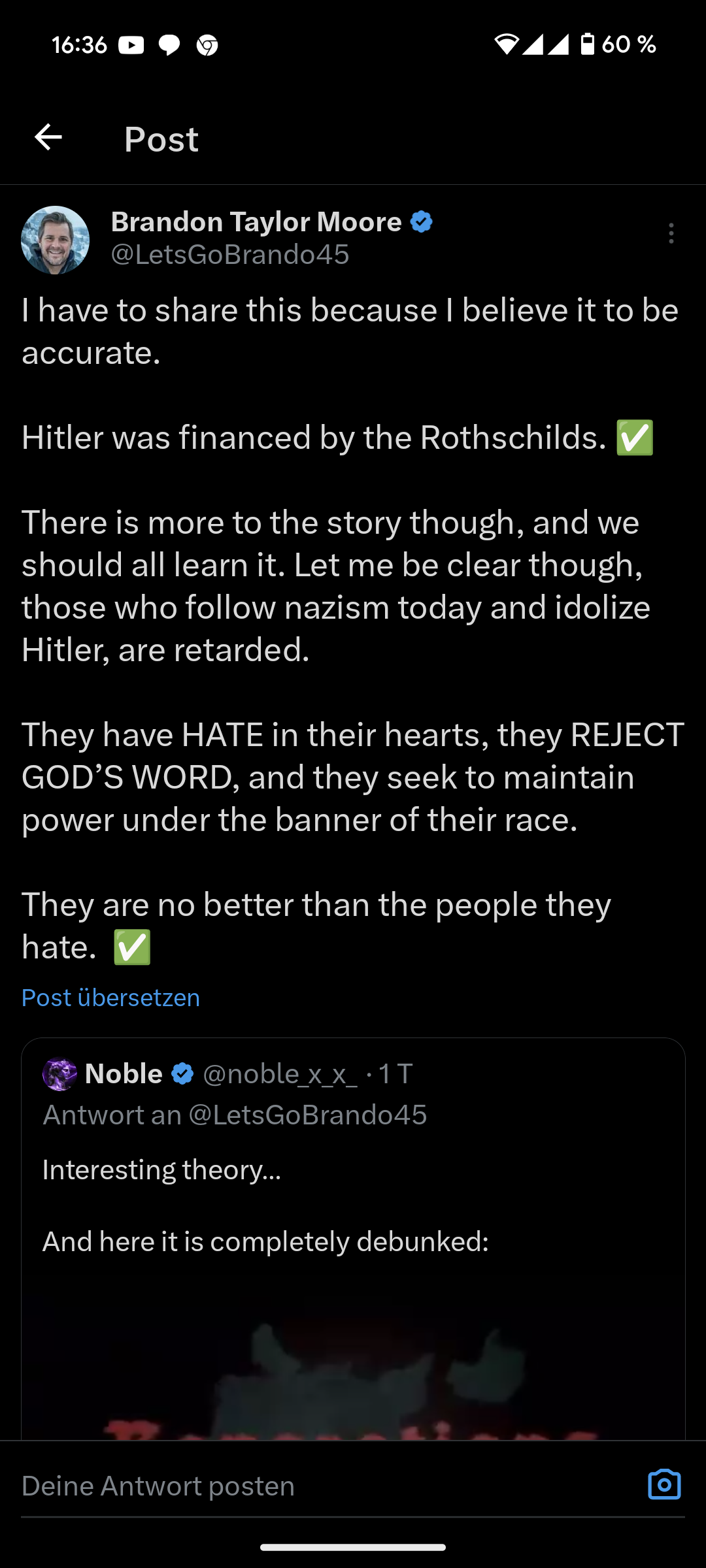The width and height of the screenshot is (706, 1568).
Task: Click the "Post übersetzen" translate link
Action: [x=110, y=998]
